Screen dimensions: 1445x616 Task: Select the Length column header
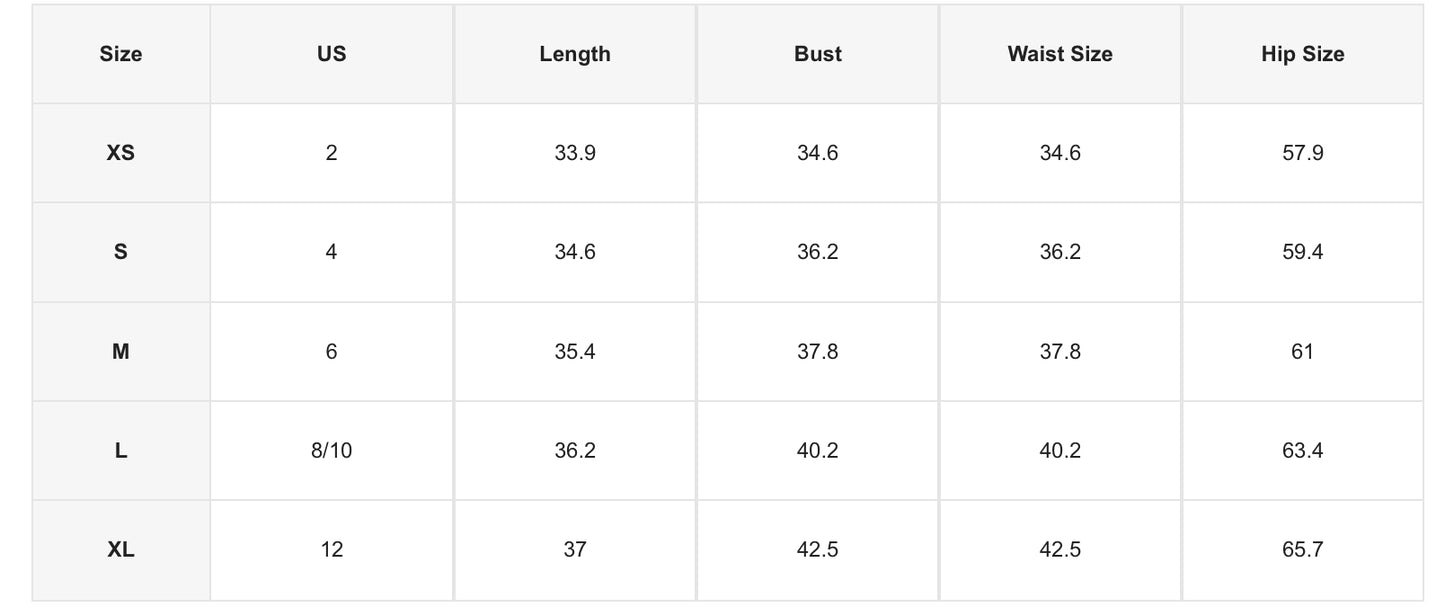pyautogui.click(x=575, y=54)
